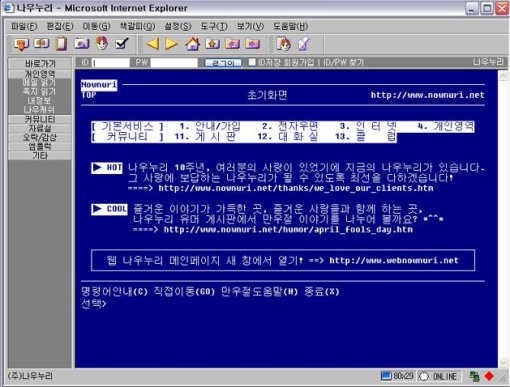The width and height of the screenshot is (510, 387).
Task: Select the 바로가기 sidebar header
Action: click(40, 63)
